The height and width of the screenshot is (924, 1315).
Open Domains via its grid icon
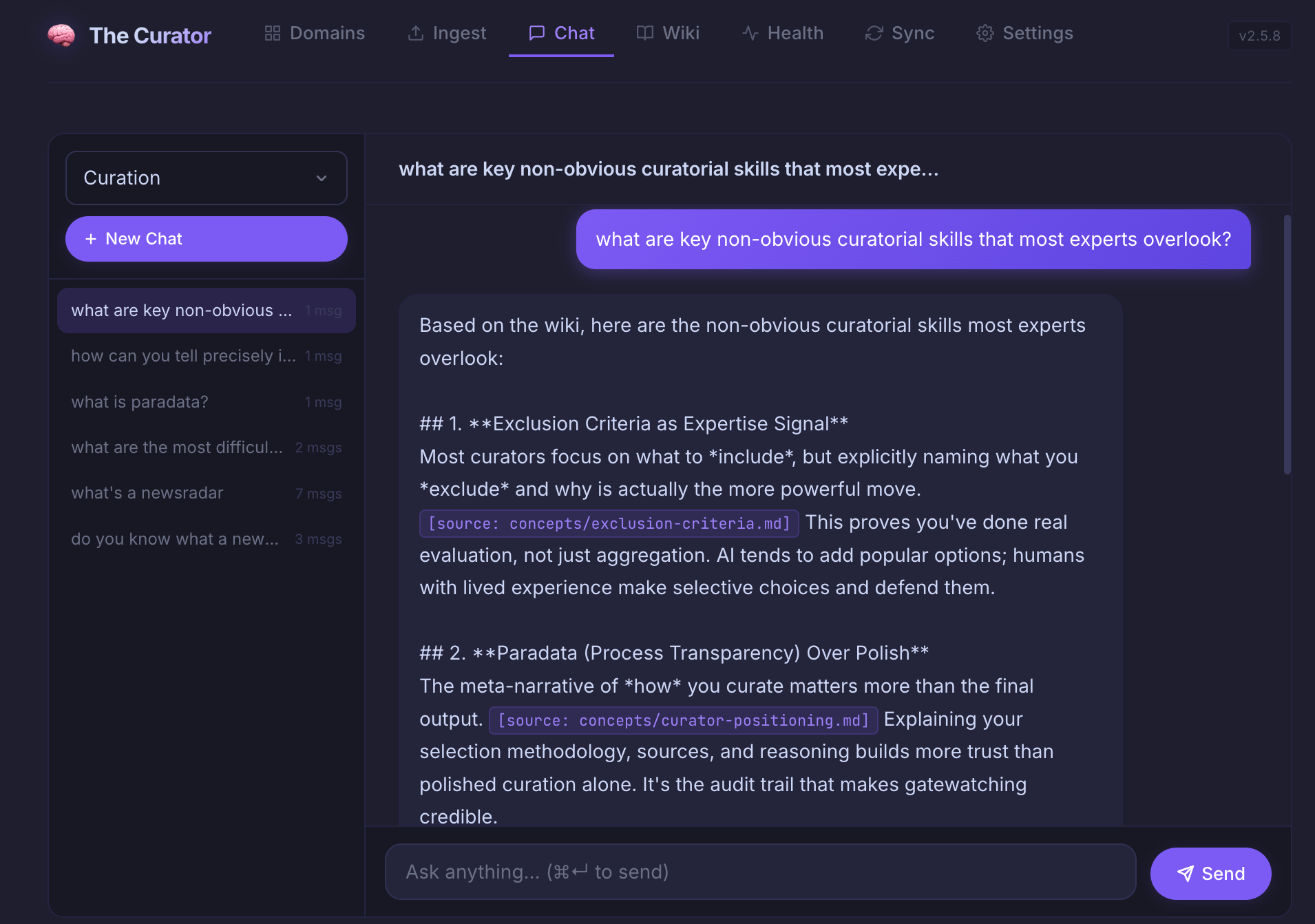coord(273,33)
